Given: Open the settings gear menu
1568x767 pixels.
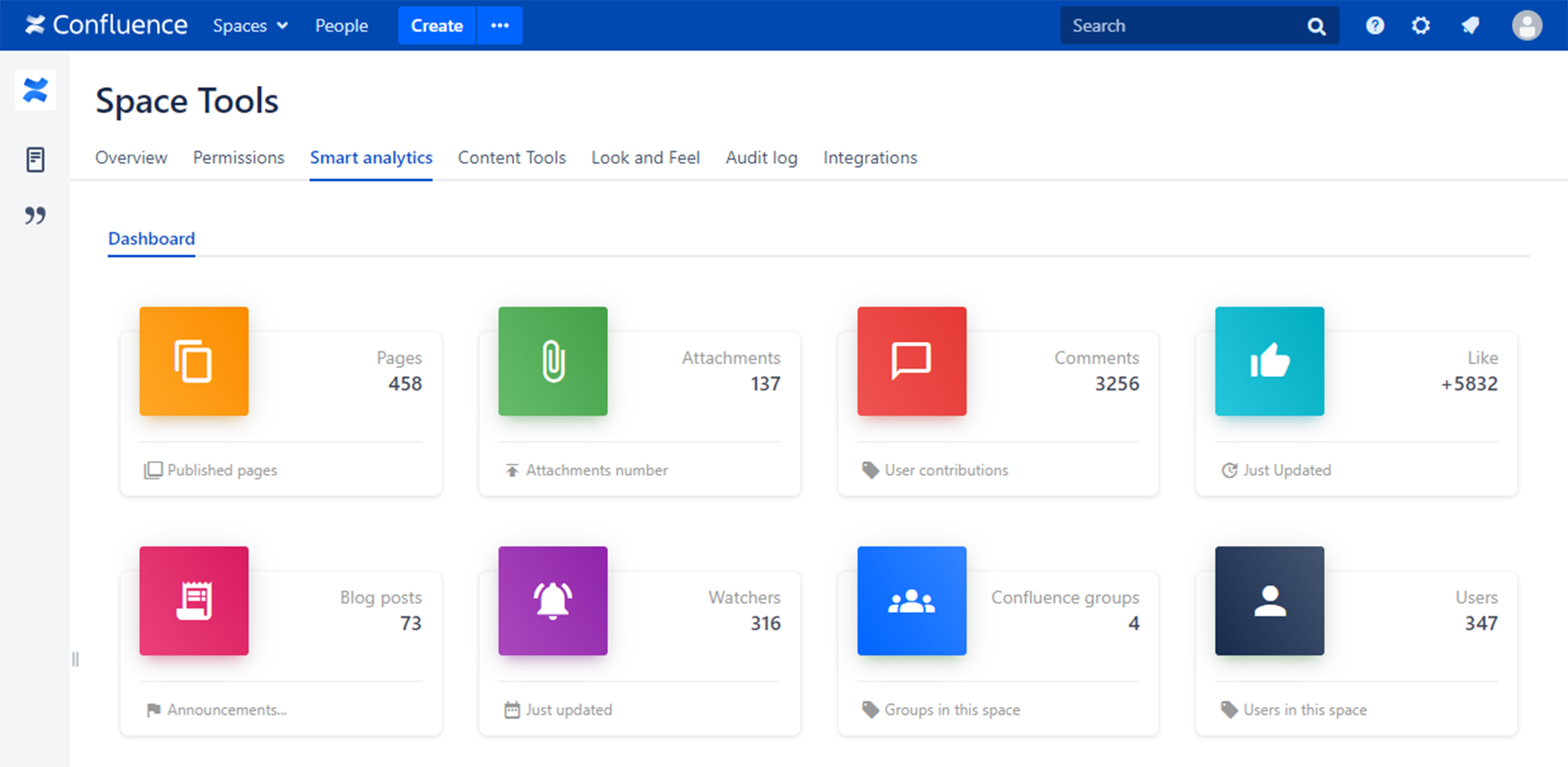Looking at the screenshot, I should pos(1421,26).
